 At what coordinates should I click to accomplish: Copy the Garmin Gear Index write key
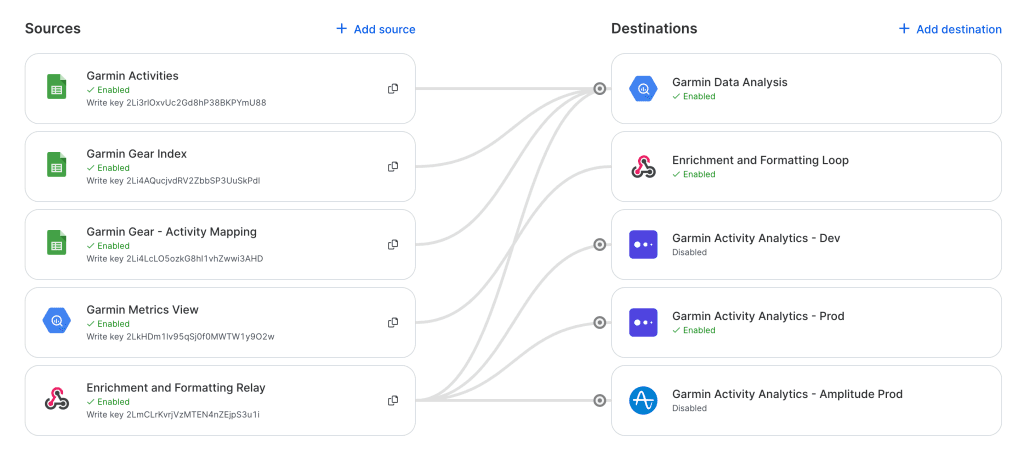[x=393, y=167]
